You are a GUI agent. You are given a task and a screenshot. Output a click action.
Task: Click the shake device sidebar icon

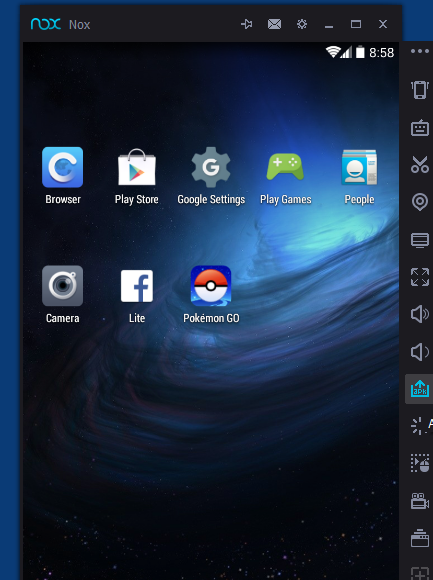click(x=420, y=90)
